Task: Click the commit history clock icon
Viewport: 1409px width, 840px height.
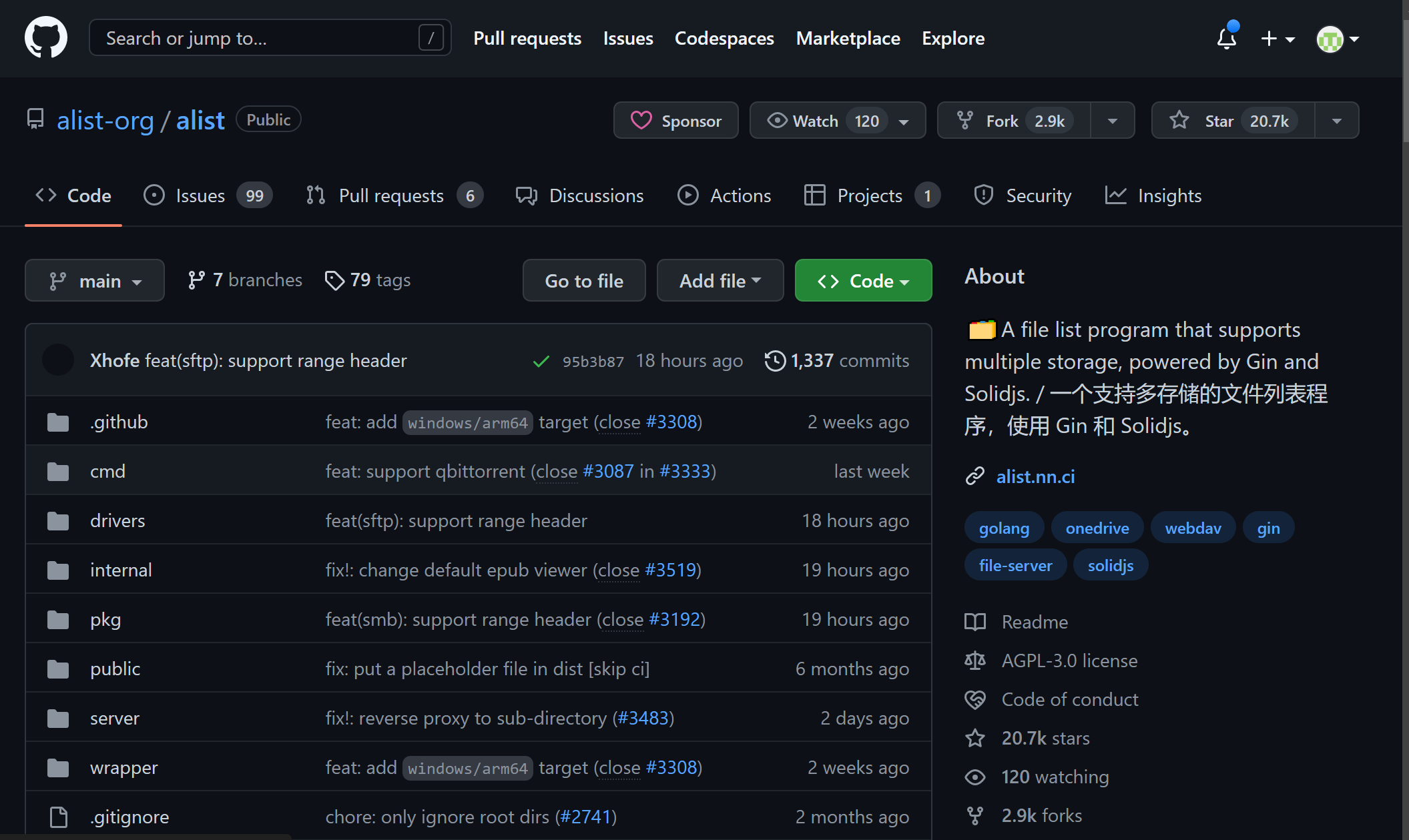Action: pos(775,361)
